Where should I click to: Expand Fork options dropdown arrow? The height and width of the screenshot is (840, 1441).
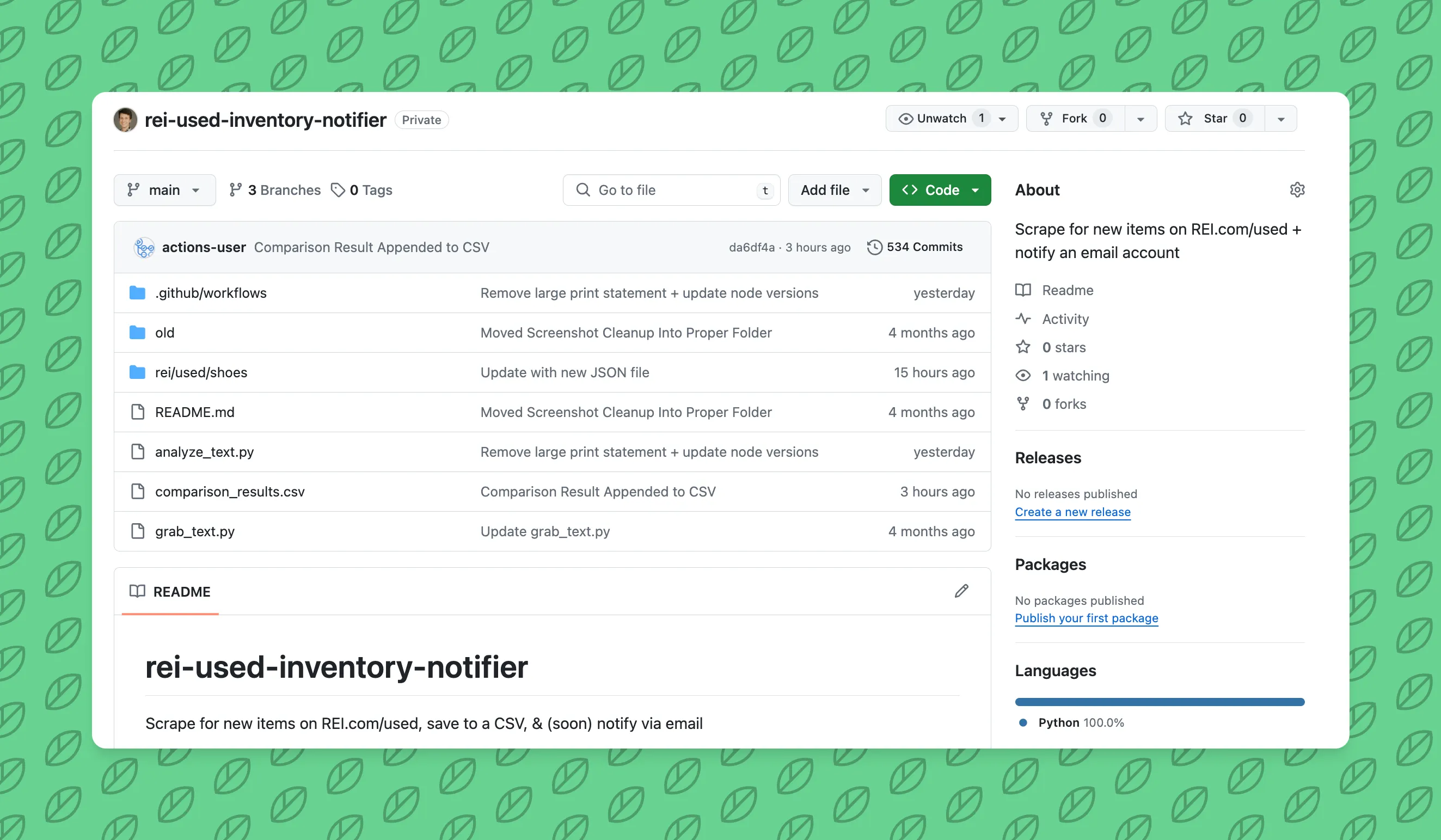click(x=1141, y=119)
